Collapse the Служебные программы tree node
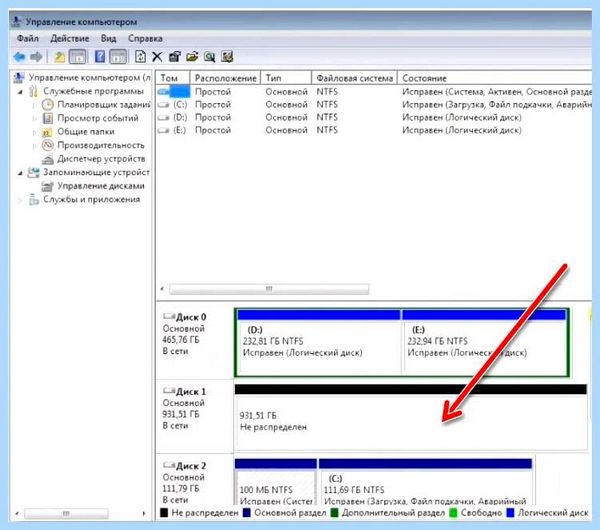600x530 pixels. [x=20, y=92]
